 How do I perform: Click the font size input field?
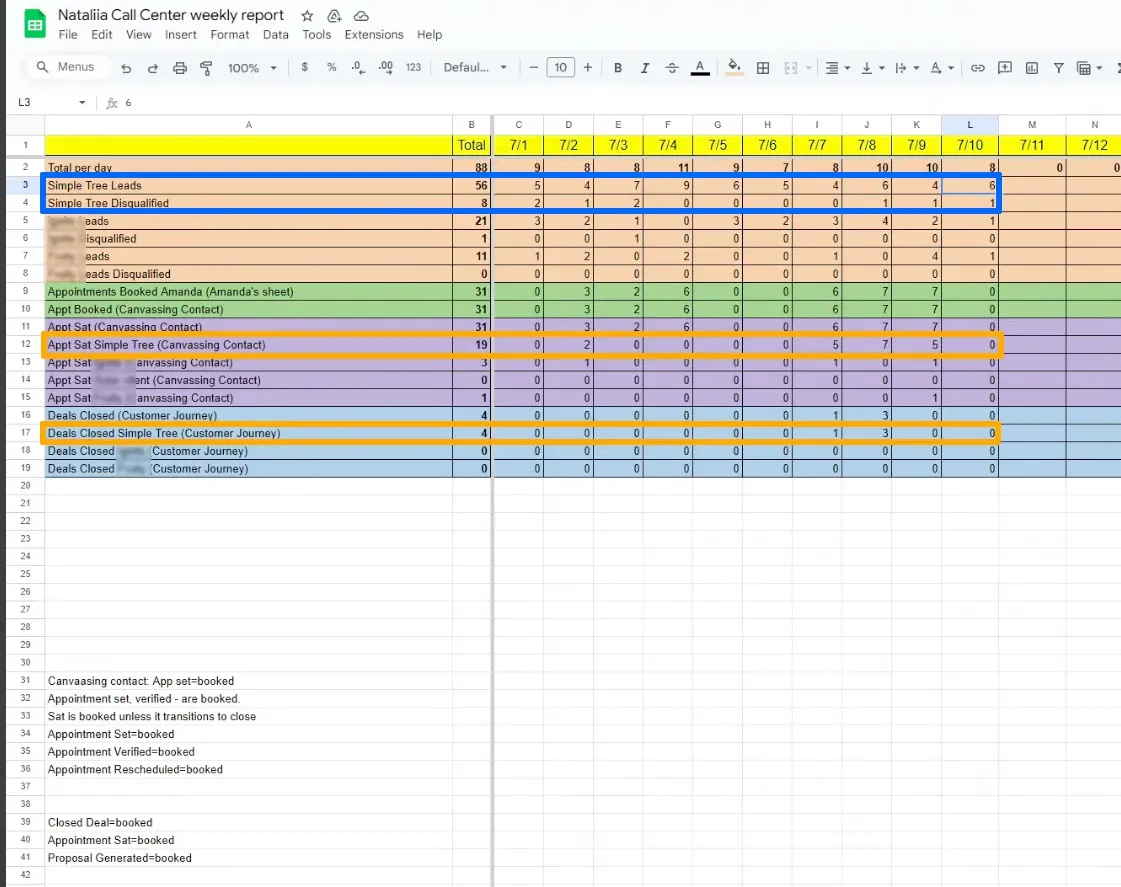tap(560, 68)
